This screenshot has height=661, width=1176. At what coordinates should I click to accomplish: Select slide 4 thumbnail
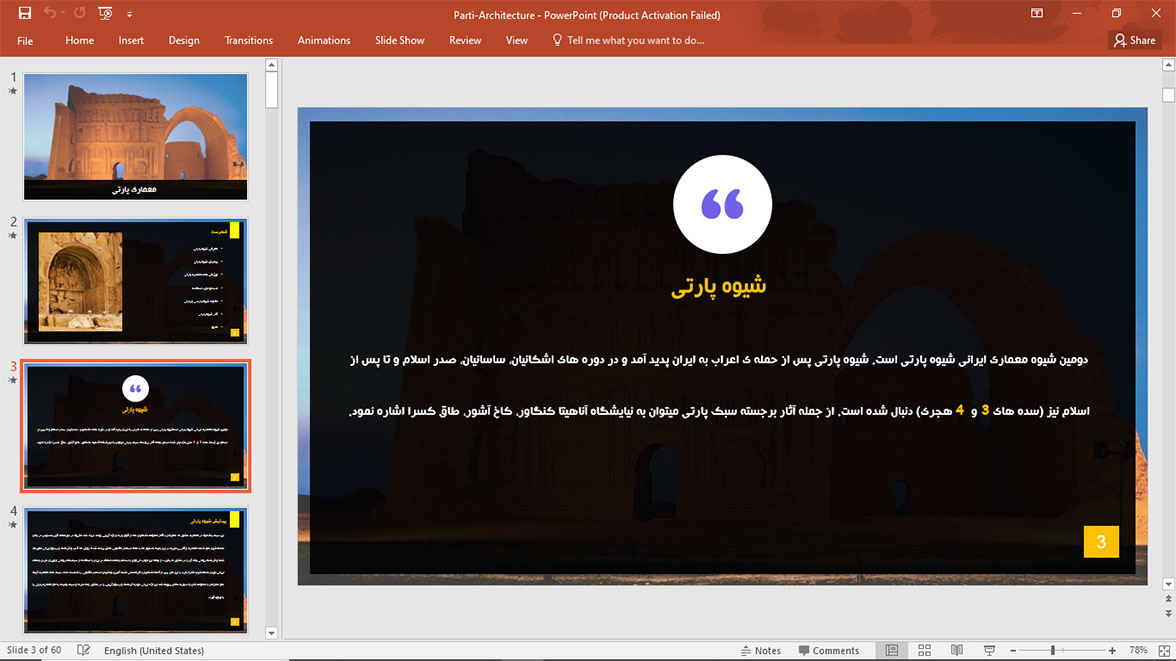(x=136, y=570)
